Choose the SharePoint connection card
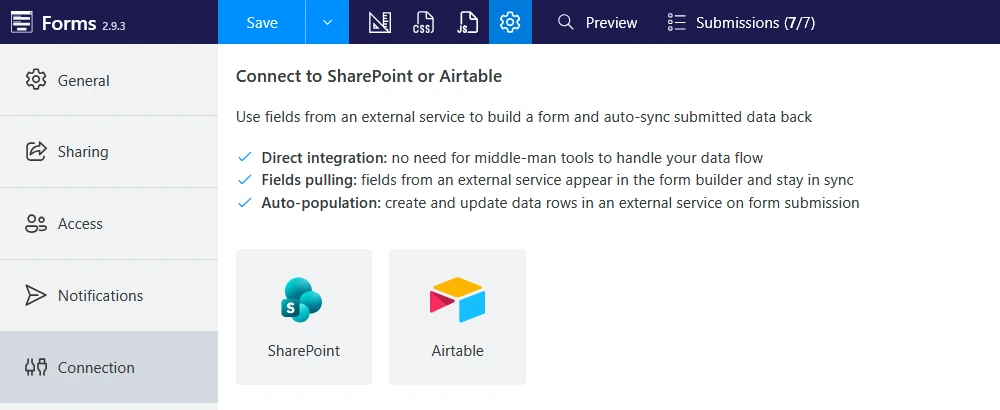This screenshot has height=410, width=1000. click(x=304, y=317)
